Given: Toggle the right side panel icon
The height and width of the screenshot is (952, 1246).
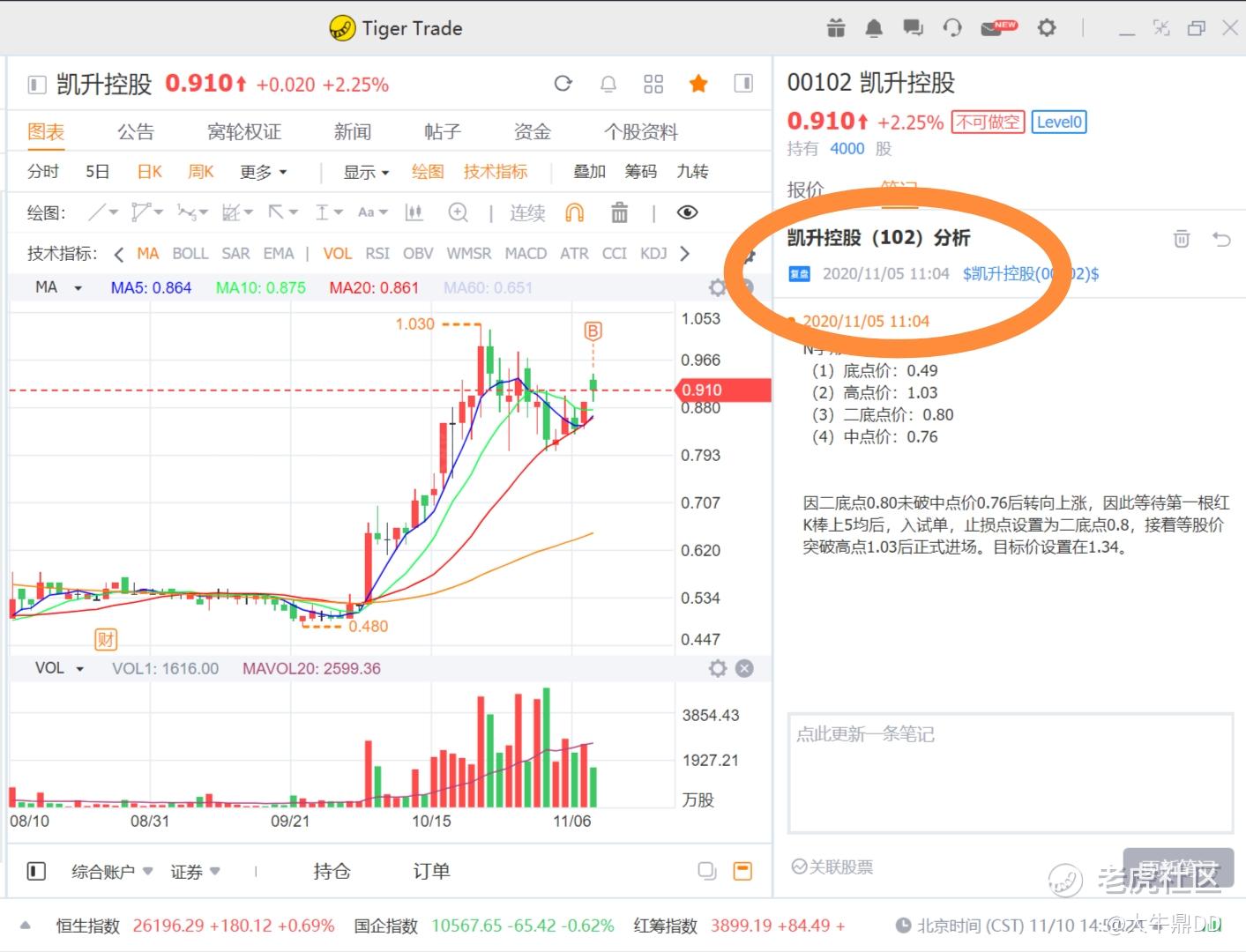Looking at the screenshot, I should click(743, 84).
